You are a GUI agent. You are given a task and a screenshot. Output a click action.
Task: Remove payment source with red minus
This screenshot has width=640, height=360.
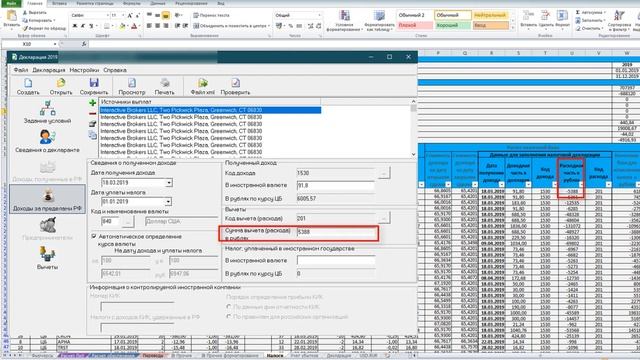(93, 113)
